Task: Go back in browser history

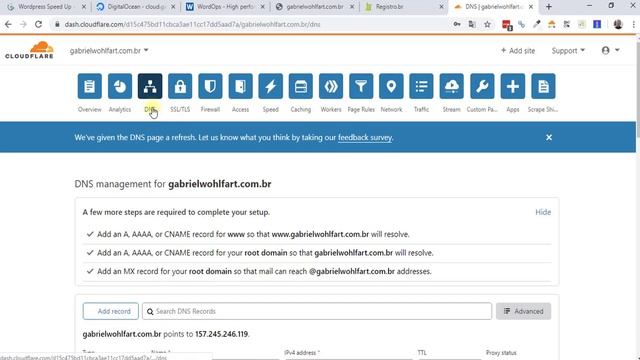Action: pos(8,24)
